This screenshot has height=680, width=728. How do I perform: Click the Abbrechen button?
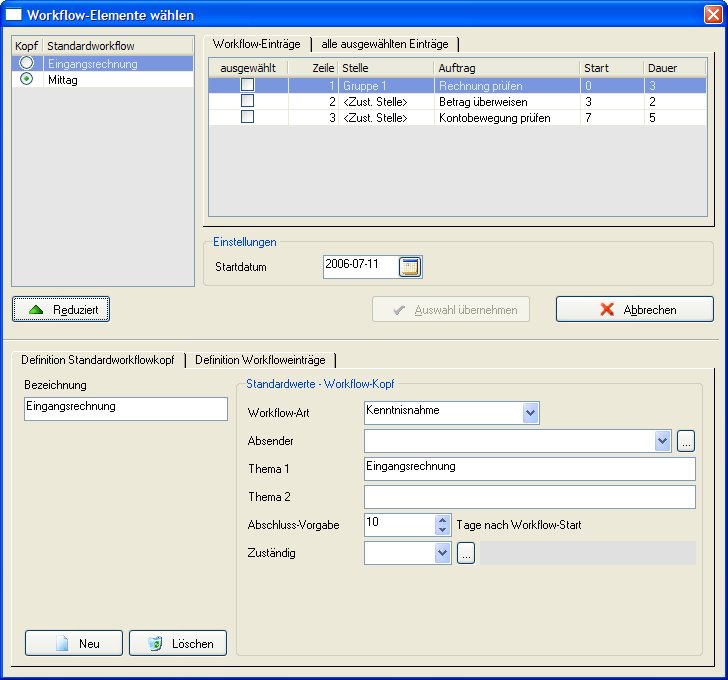coord(635,310)
